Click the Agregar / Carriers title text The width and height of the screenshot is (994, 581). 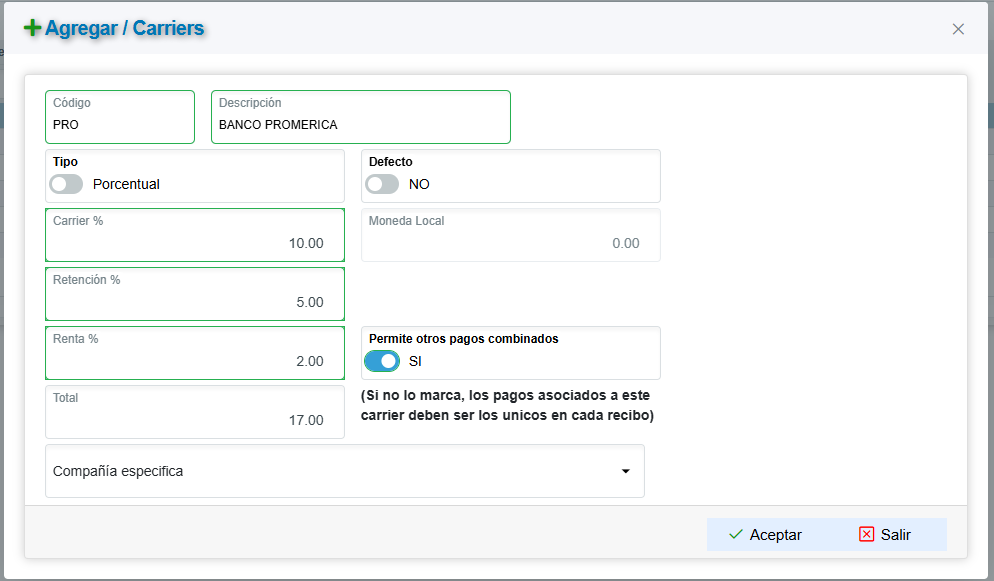click(x=124, y=28)
